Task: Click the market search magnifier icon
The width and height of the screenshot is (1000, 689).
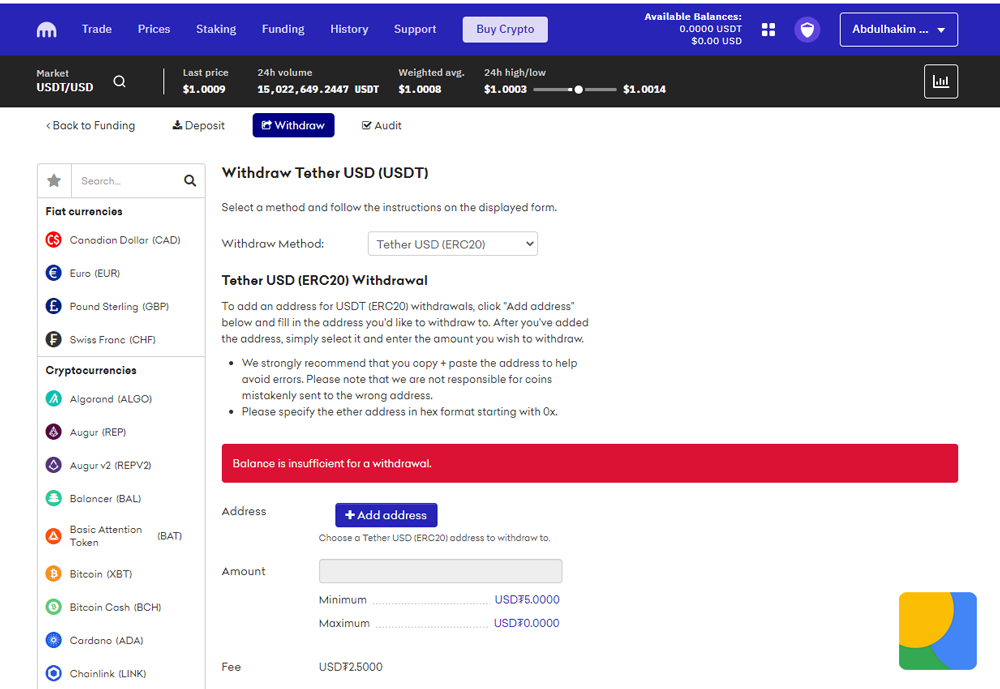Action: (x=119, y=81)
